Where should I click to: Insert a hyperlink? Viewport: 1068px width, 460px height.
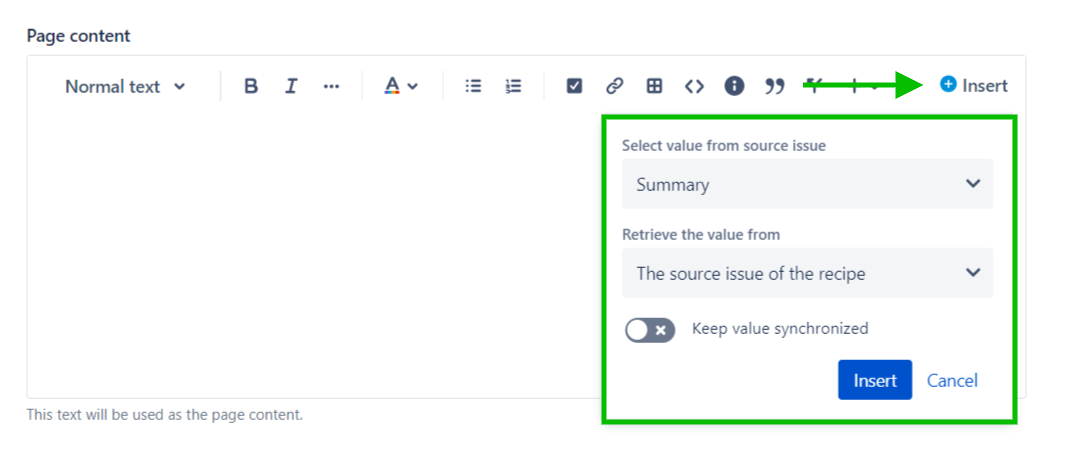(614, 86)
